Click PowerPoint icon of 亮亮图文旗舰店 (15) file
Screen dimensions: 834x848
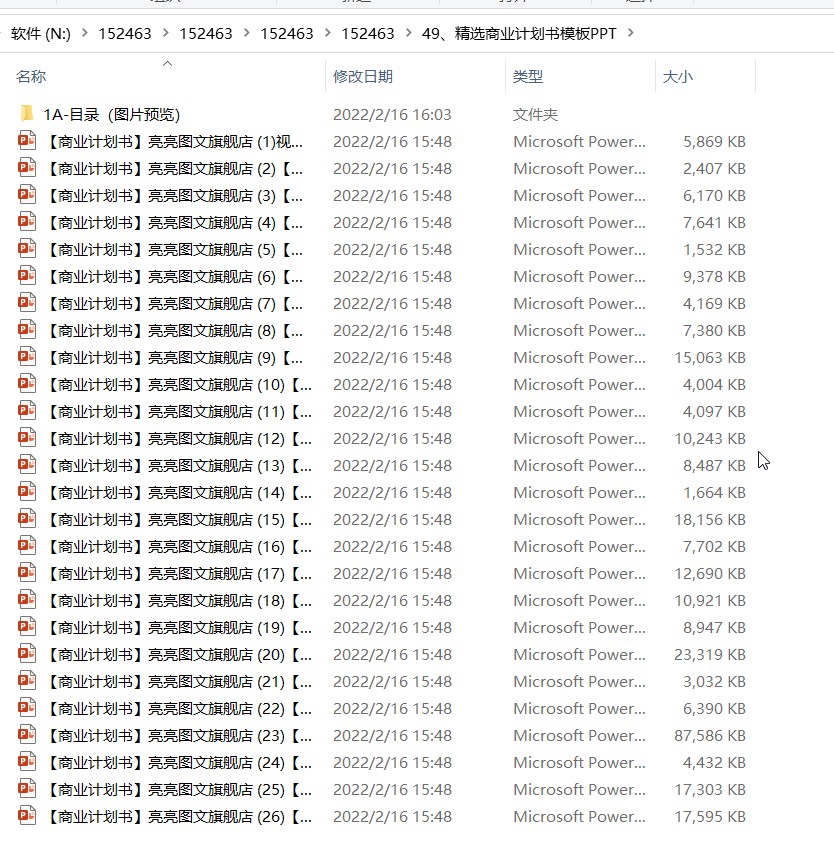[x=27, y=519]
